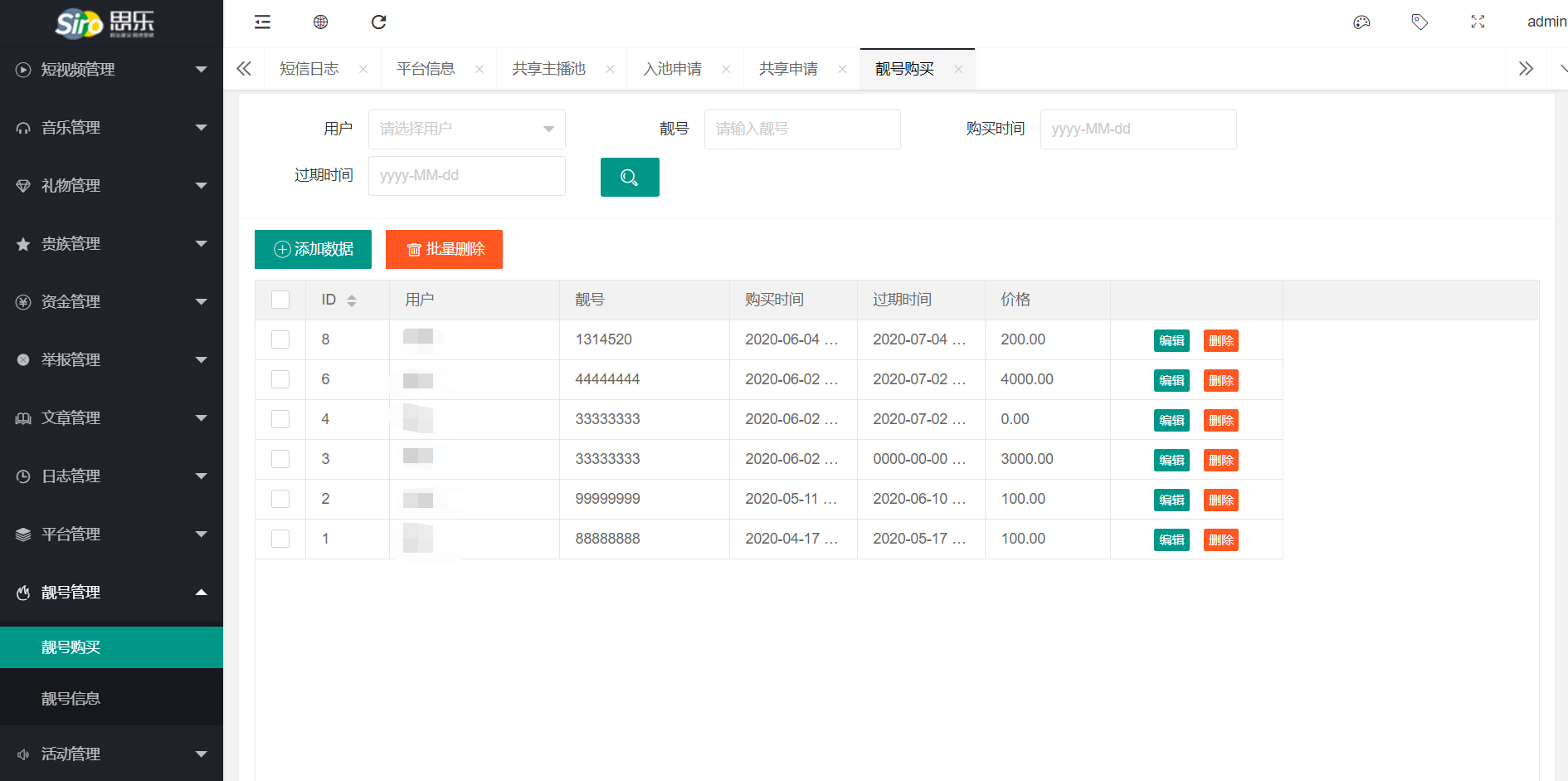Viewport: 1568px width, 781px height.
Task: Check the row with ID 6
Action: coord(280,379)
